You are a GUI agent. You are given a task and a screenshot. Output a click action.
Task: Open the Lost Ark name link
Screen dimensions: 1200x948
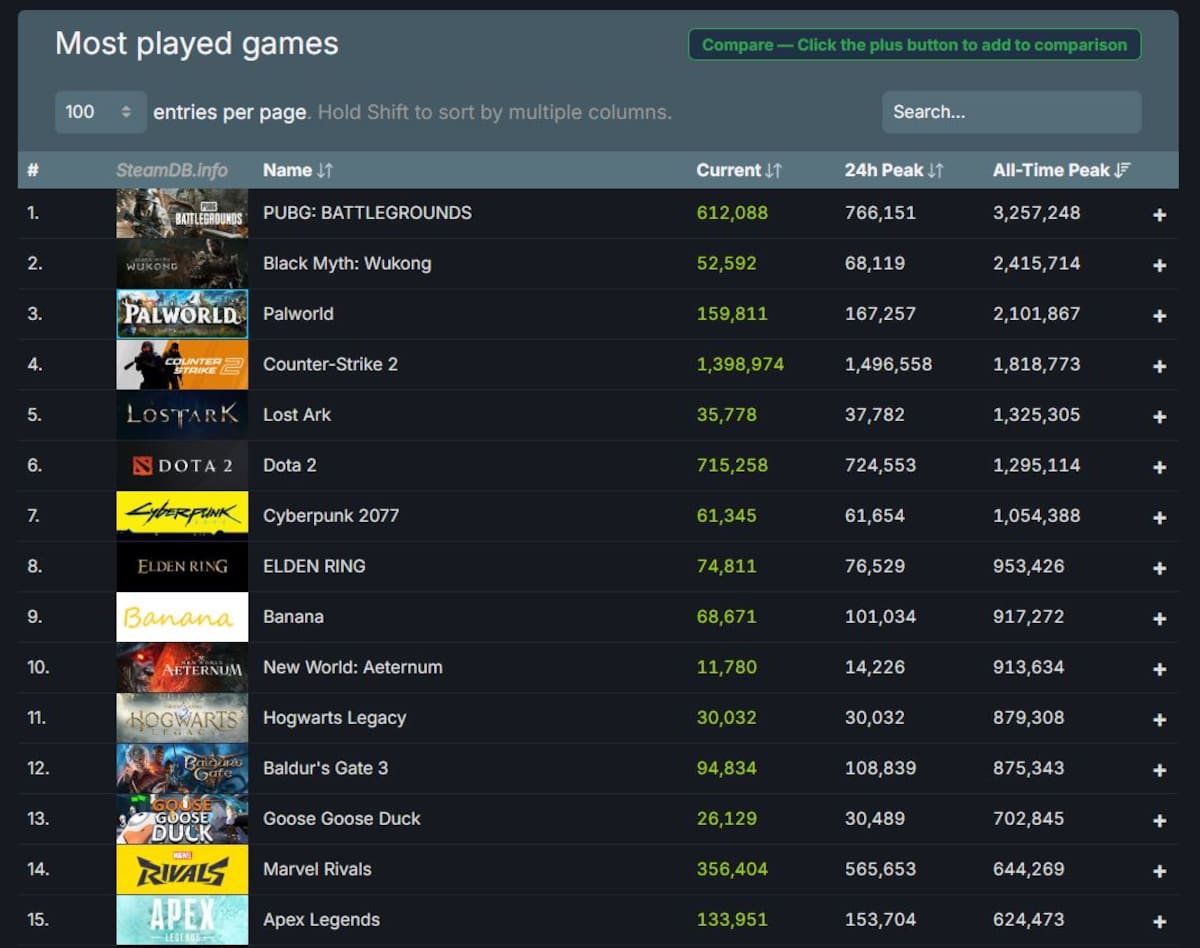coord(297,415)
